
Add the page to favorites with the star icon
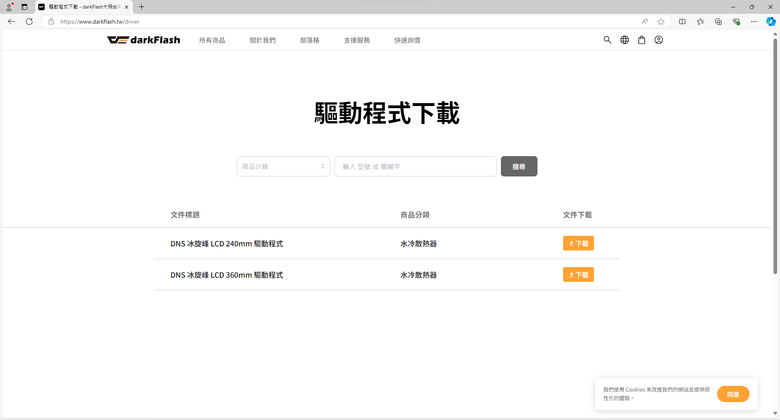pos(661,21)
